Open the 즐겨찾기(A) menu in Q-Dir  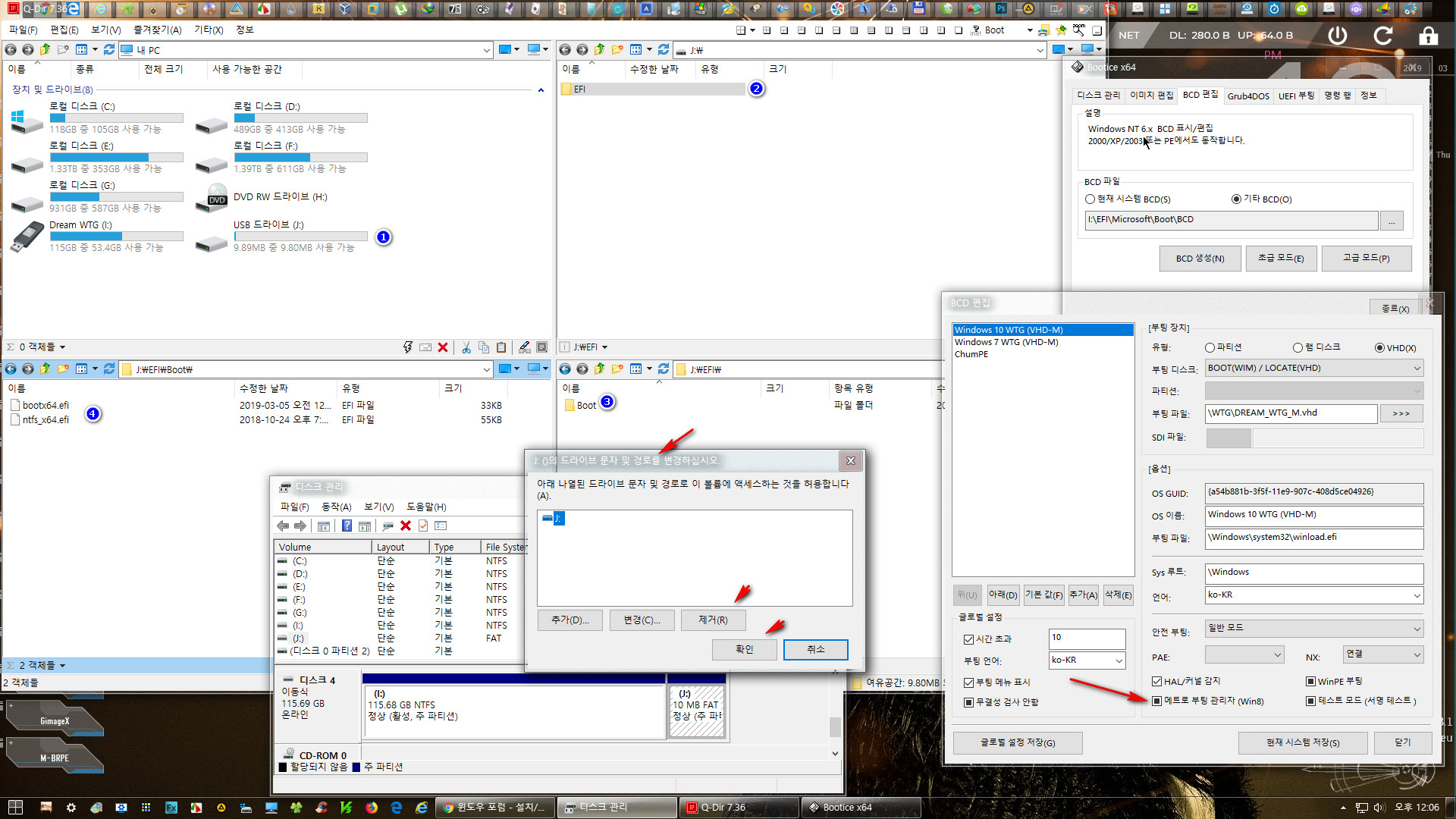click(157, 30)
